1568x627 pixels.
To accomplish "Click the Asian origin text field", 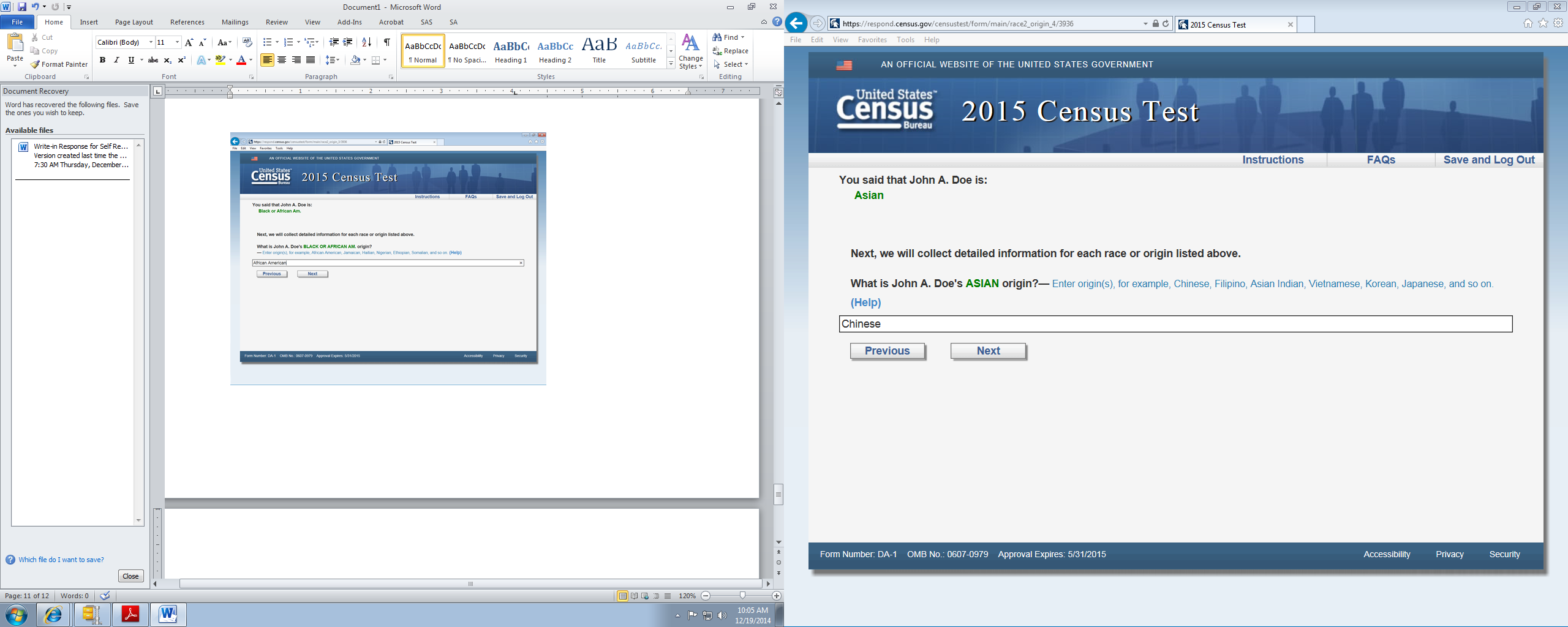I will 1175,324.
